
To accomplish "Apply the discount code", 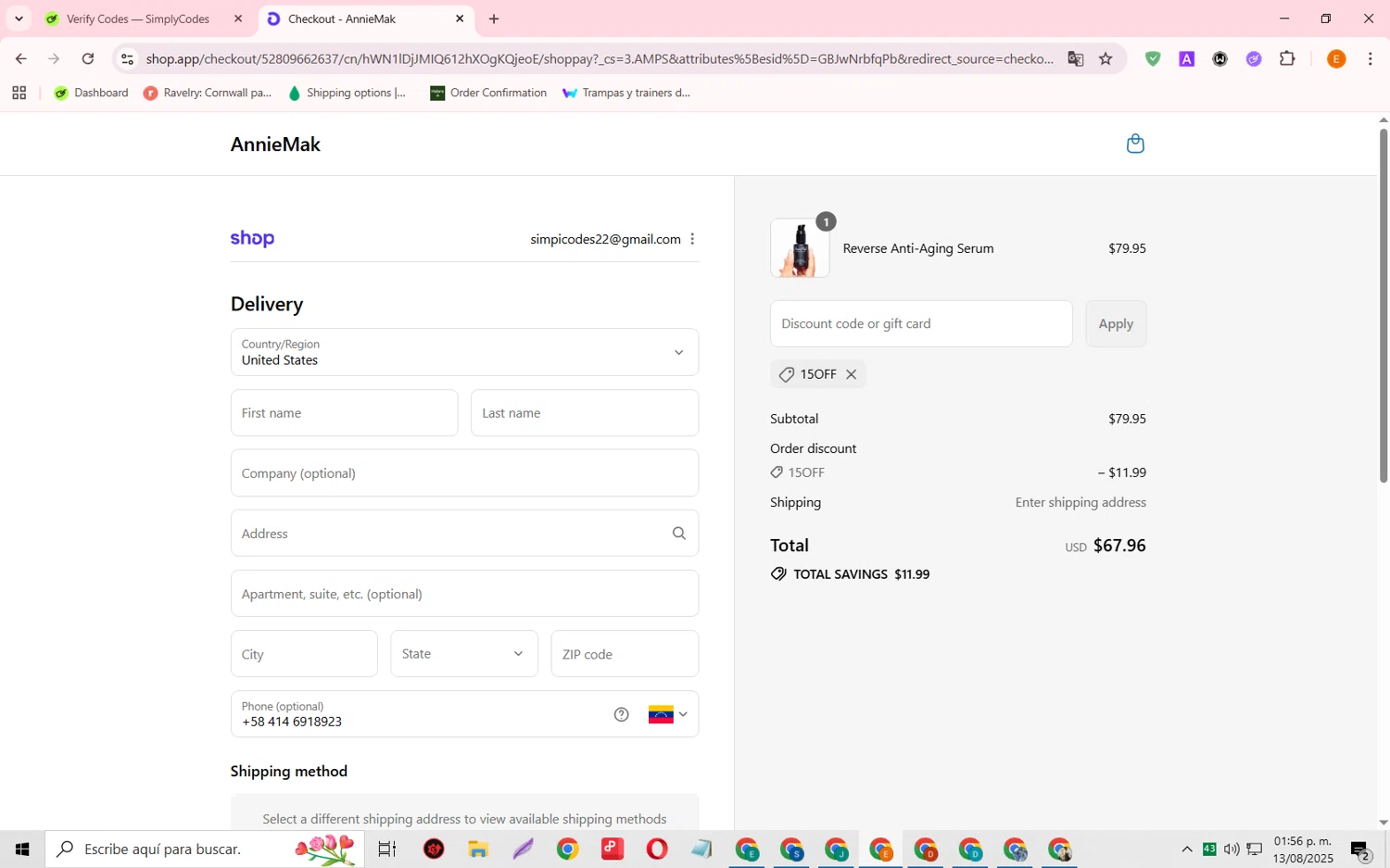I will pyautogui.click(x=1116, y=323).
